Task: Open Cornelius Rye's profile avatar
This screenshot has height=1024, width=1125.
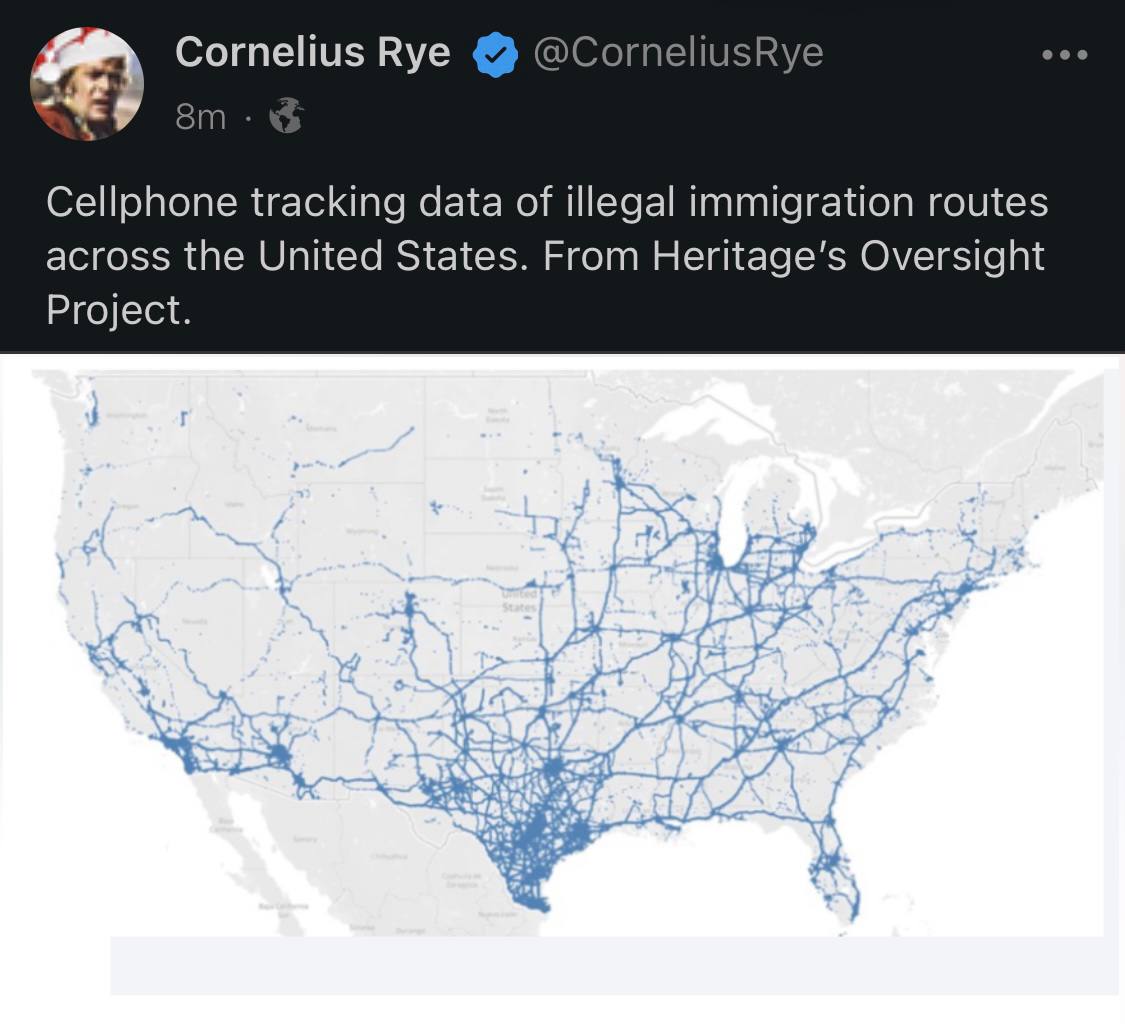Action: tap(87, 84)
